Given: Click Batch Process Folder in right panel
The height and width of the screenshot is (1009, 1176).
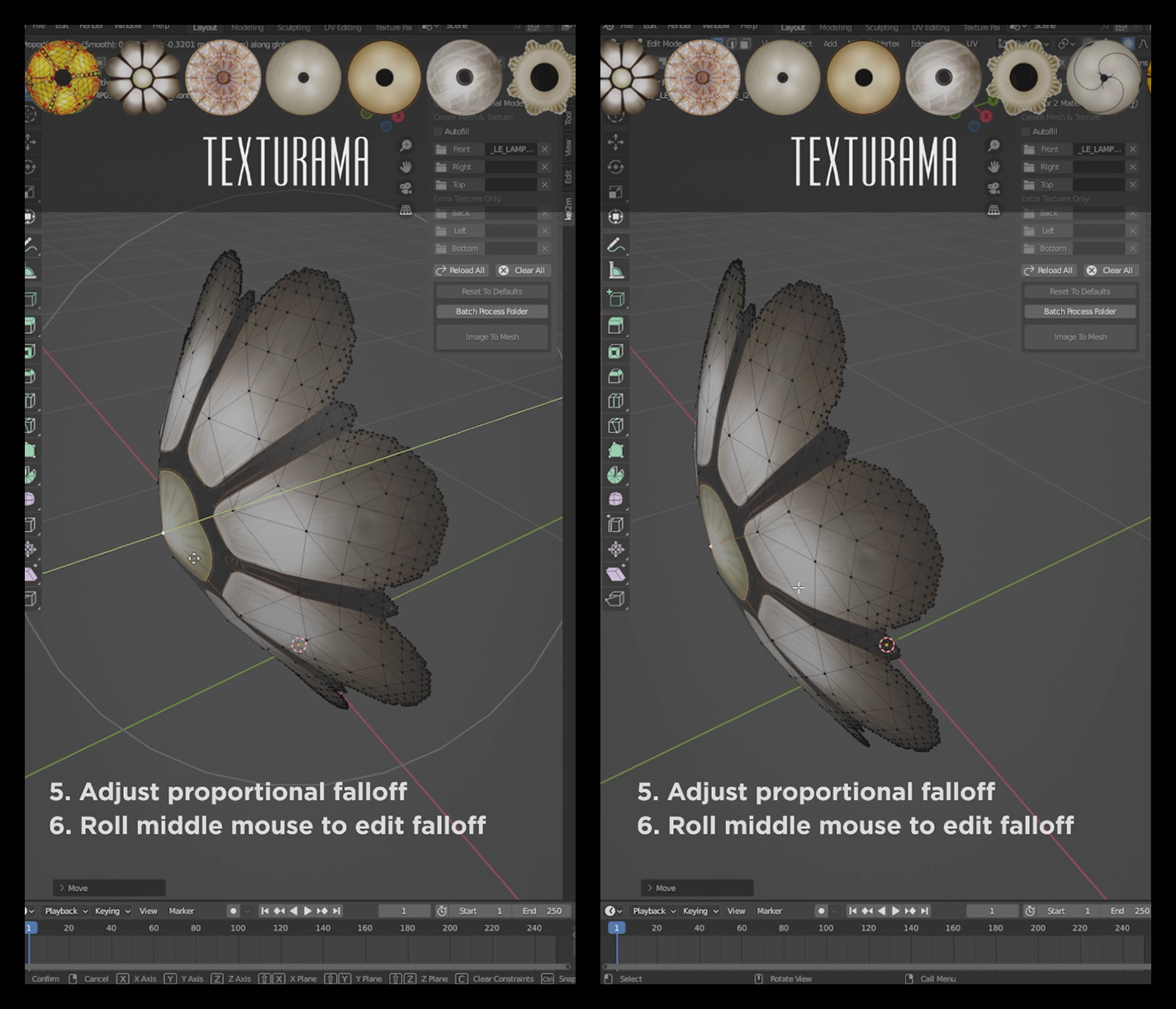Looking at the screenshot, I should pos(1079,311).
